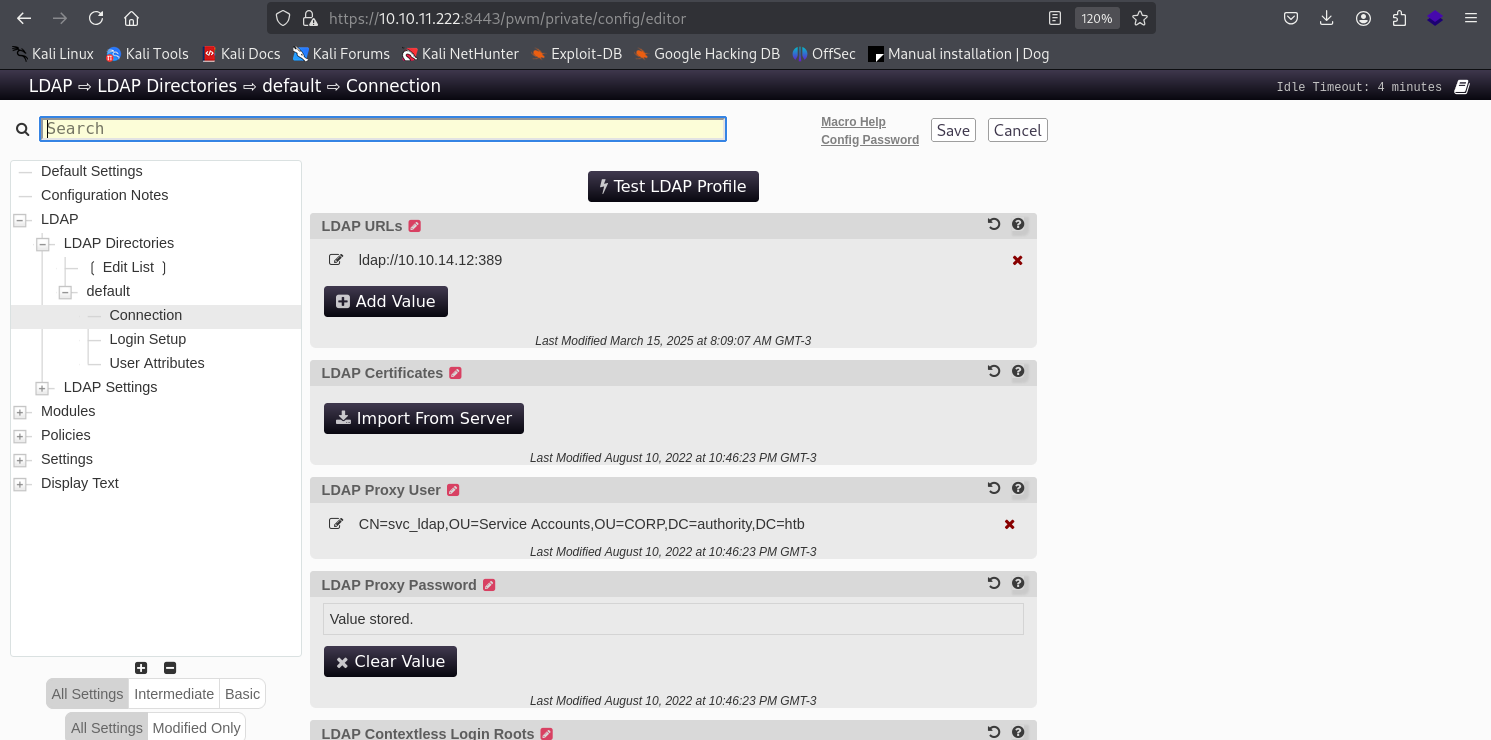Open help for LDAP URLs setting

pyautogui.click(x=1018, y=225)
